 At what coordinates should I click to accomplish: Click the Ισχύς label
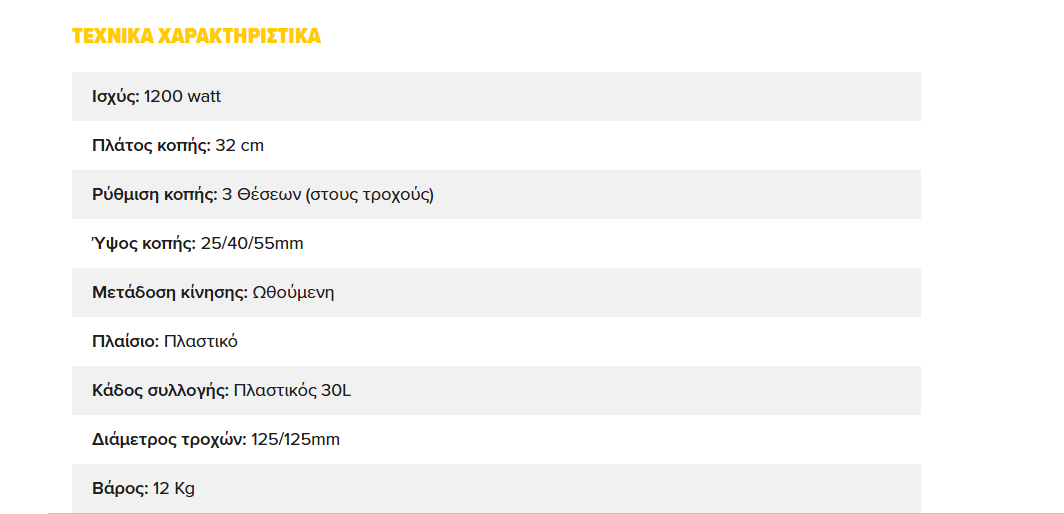115,97
